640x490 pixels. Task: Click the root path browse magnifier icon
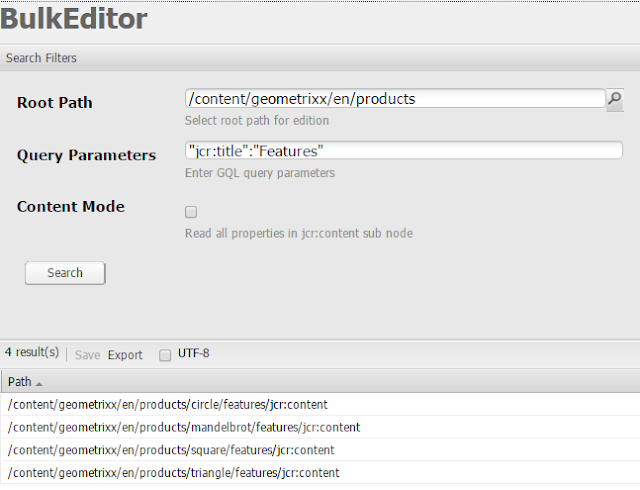point(615,99)
